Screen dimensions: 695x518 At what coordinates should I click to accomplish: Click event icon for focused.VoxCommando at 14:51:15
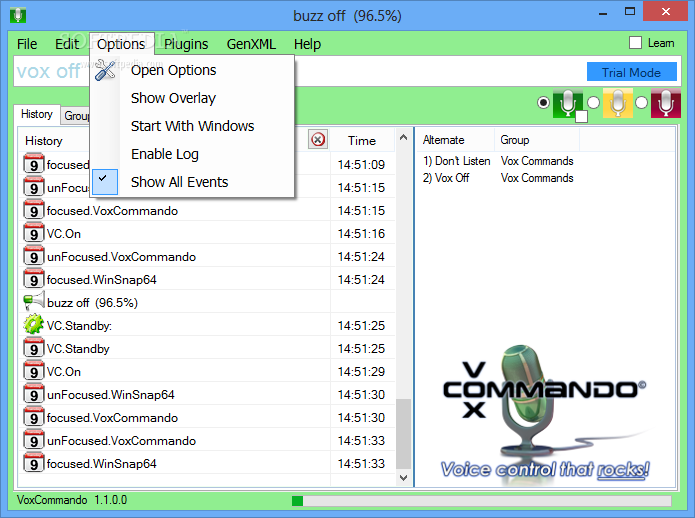[x=34, y=210]
